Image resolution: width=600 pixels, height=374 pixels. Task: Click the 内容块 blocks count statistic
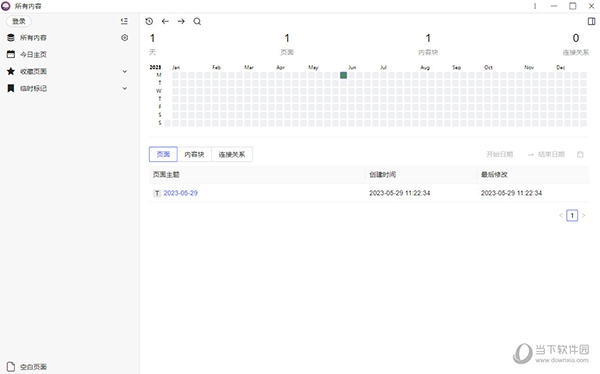(x=428, y=44)
